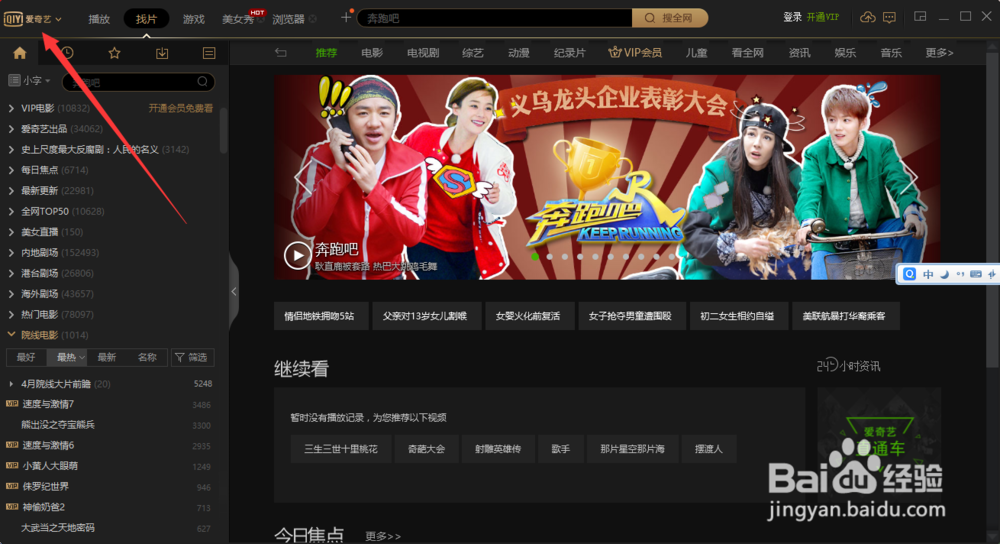This screenshot has width=1000, height=544.
Task: Open the favorites star tab
Action: click(x=114, y=53)
